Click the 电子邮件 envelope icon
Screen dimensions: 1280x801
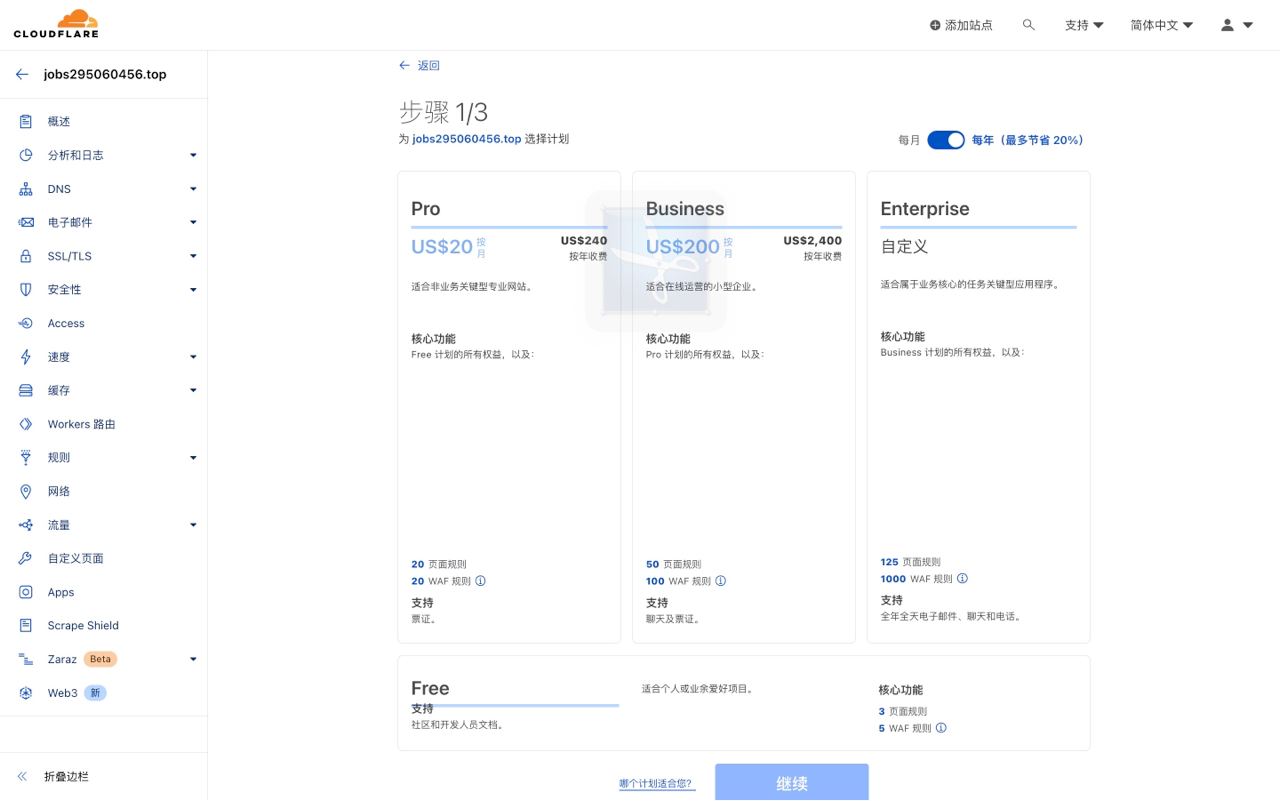click(26, 222)
